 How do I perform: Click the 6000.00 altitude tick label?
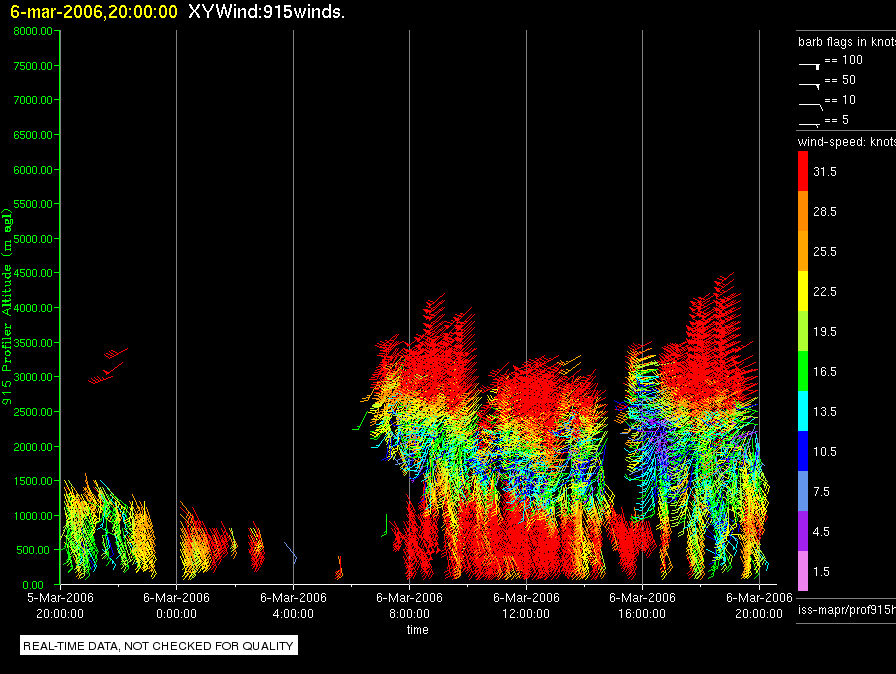coord(33,170)
